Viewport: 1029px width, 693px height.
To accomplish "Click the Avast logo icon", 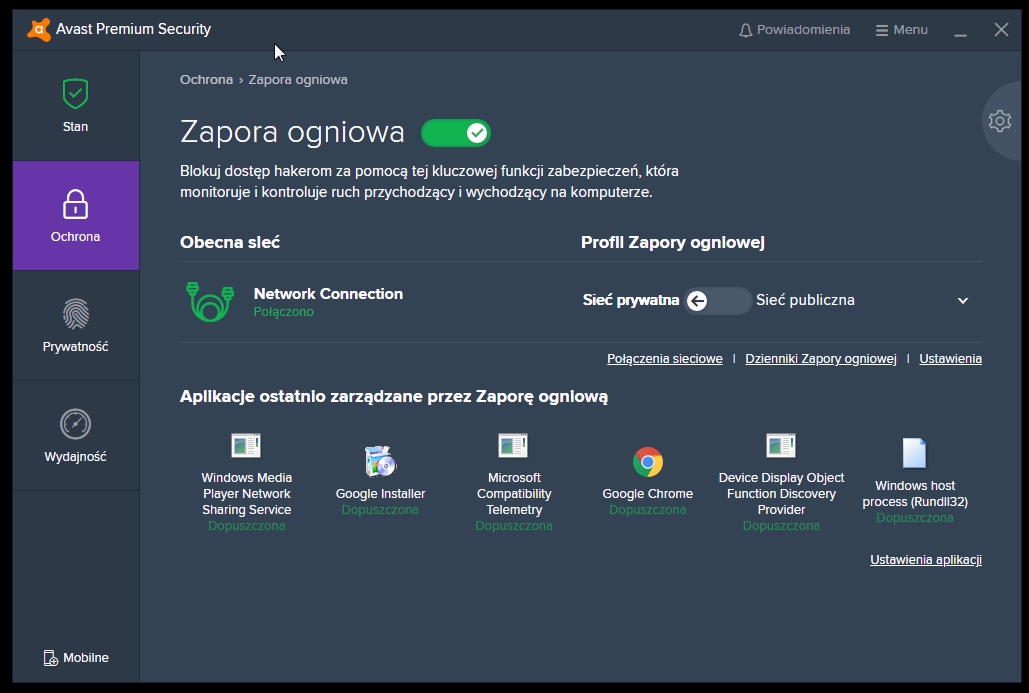I will pos(39,30).
